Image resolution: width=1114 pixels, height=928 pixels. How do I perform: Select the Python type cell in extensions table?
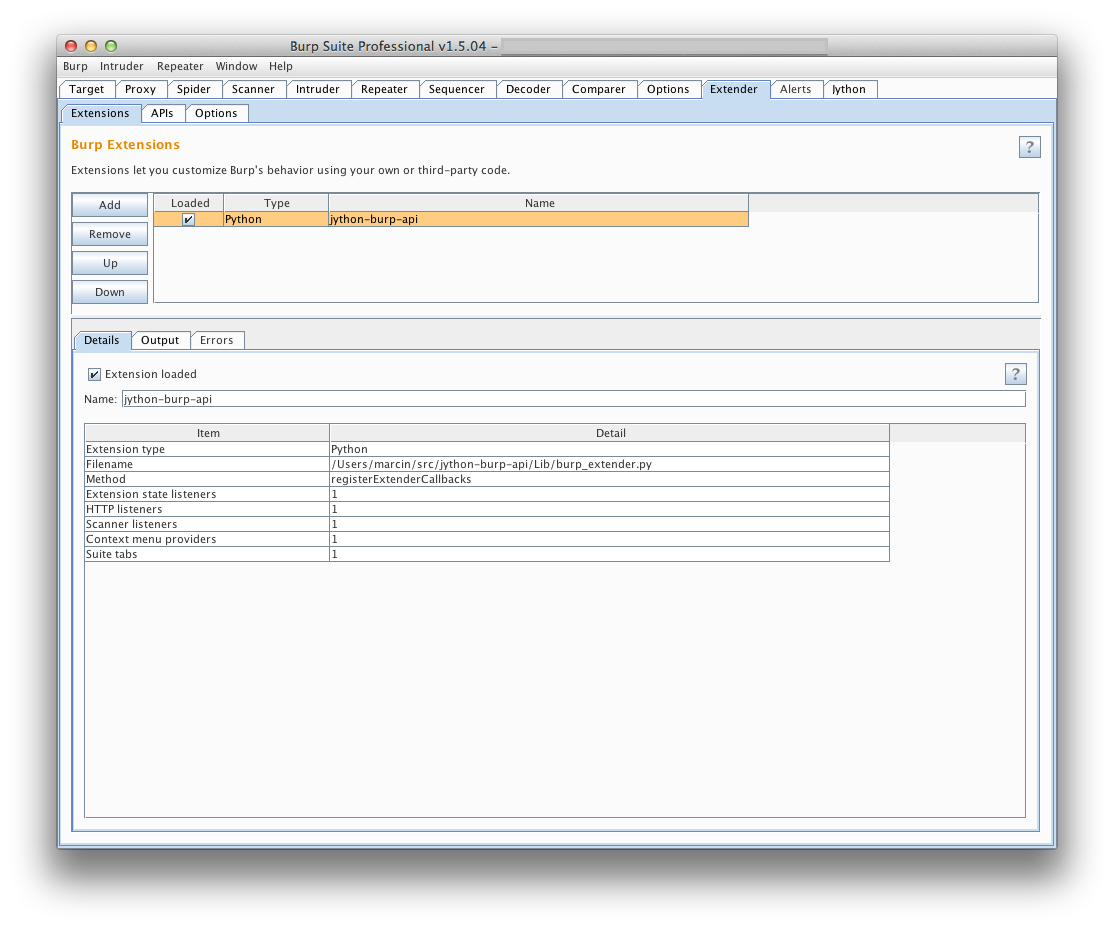[276, 220]
